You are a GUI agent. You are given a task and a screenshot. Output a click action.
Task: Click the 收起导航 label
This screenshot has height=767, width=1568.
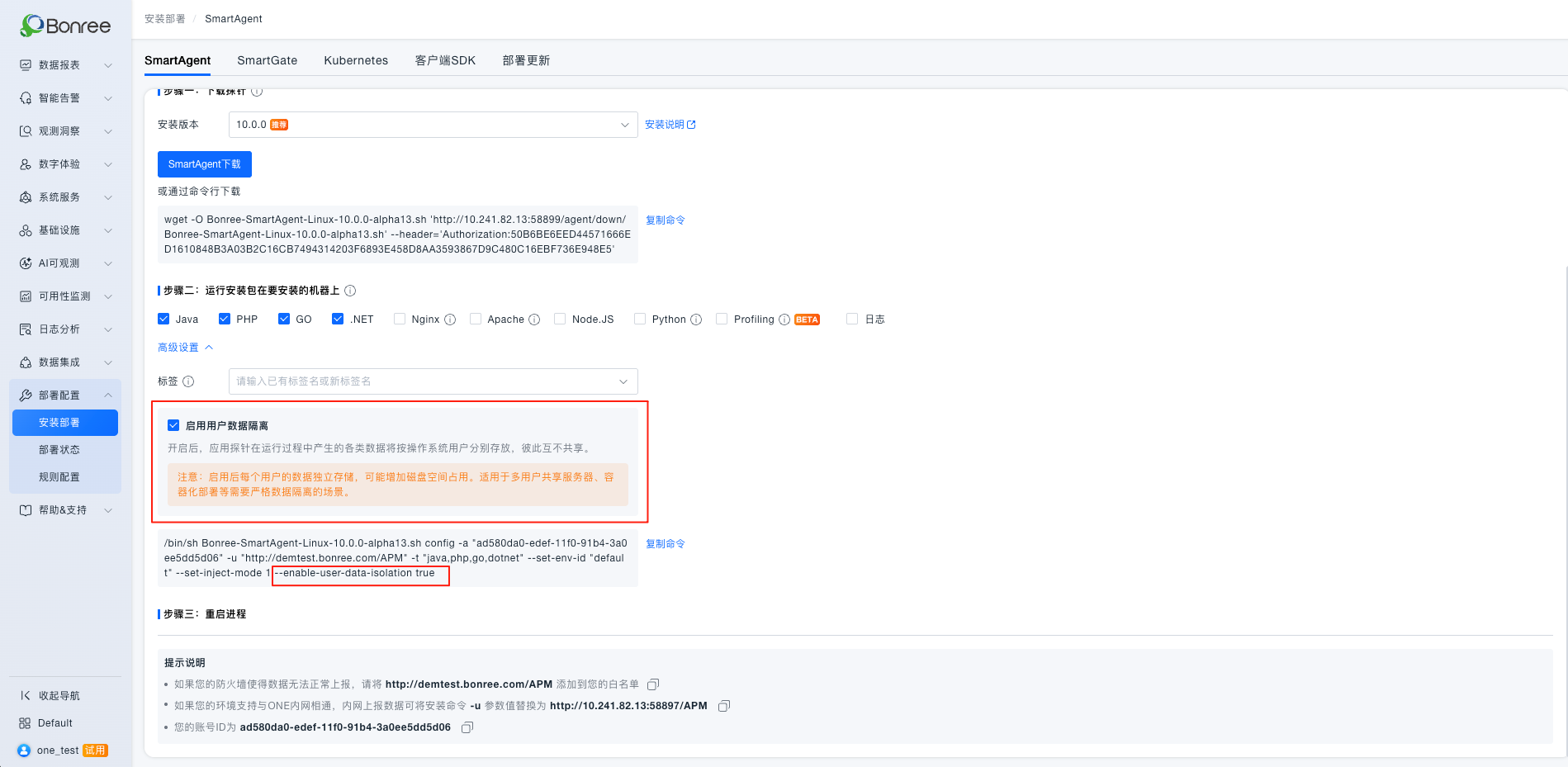(x=59, y=696)
